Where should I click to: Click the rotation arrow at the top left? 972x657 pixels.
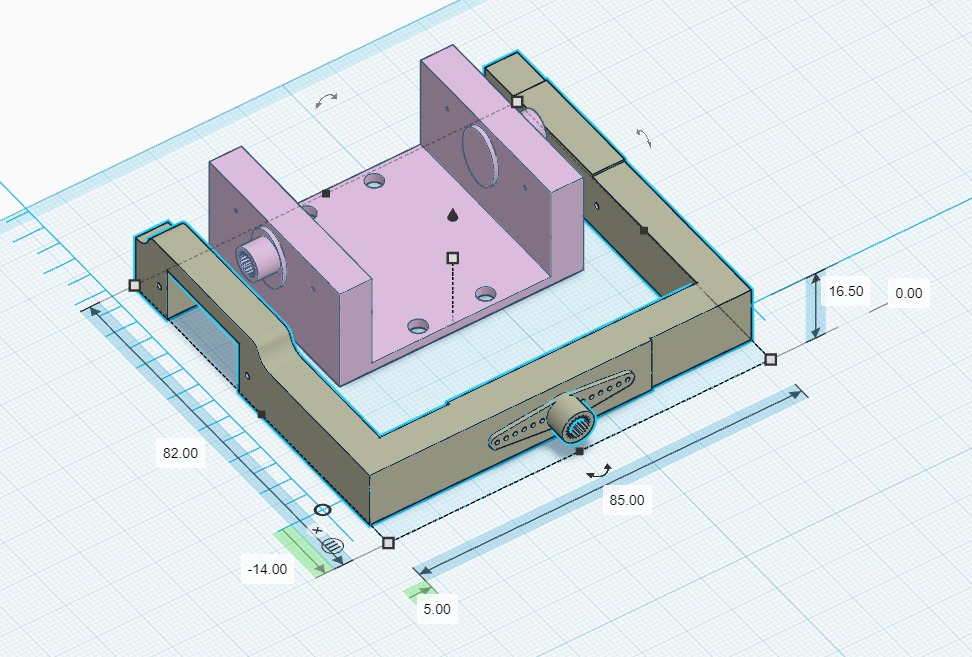coord(326,100)
